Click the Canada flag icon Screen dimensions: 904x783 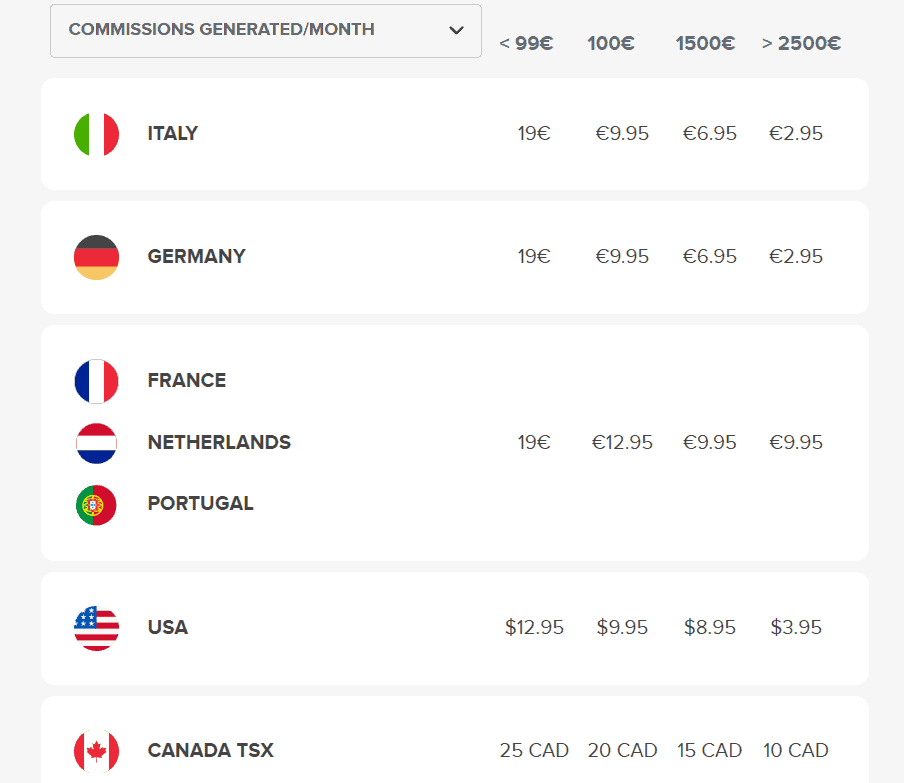click(96, 751)
